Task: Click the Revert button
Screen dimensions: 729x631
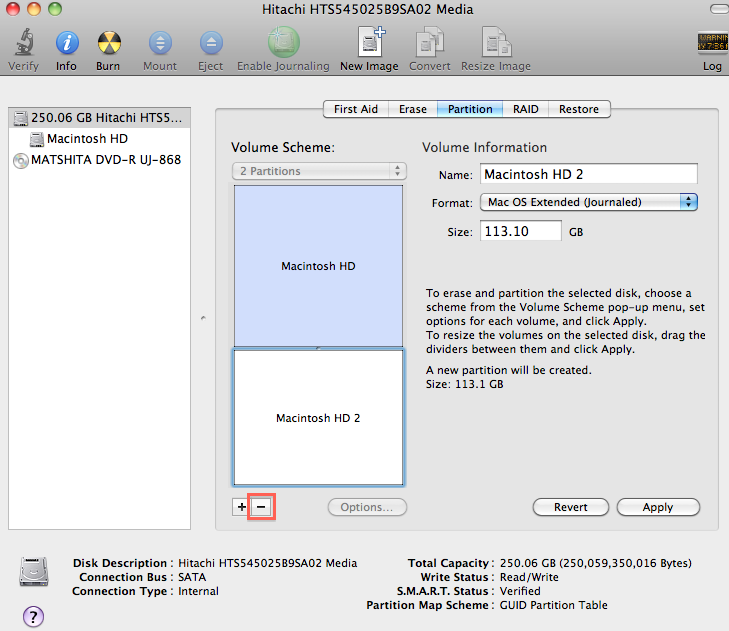Action: [x=570, y=507]
